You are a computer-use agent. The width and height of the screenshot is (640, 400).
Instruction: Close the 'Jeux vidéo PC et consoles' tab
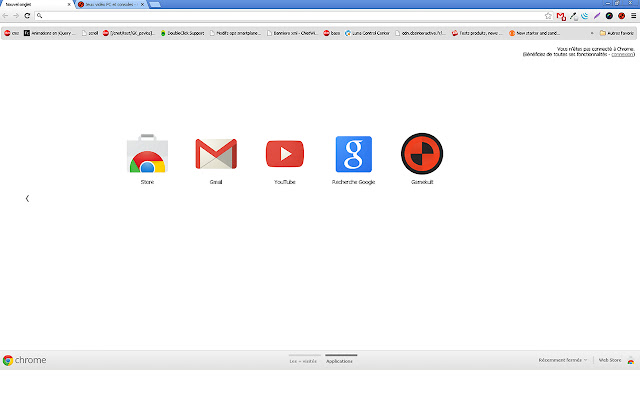[x=142, y=4]
